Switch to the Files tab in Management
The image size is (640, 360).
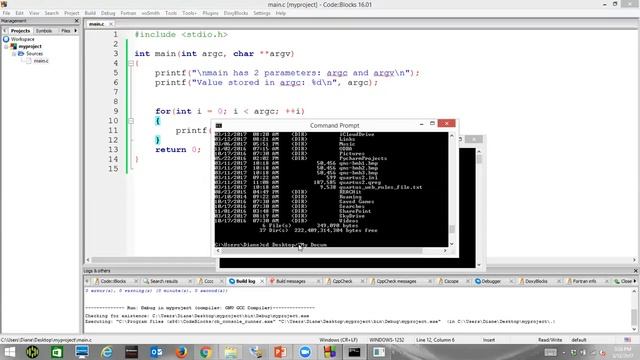(65, 31)
